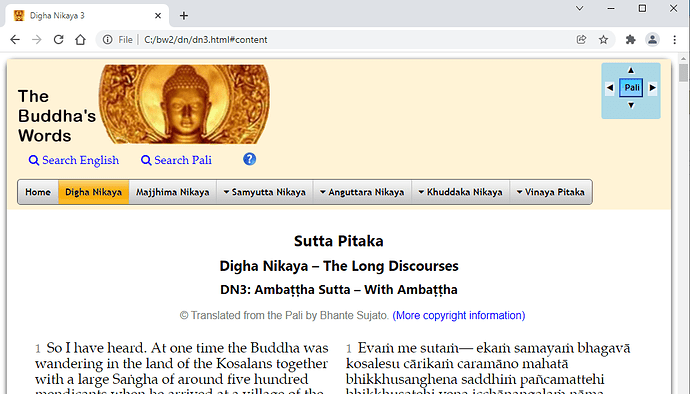Screen dimensions: 690x394
Task: View site information icon in address bar
Action: click(107, 40)
